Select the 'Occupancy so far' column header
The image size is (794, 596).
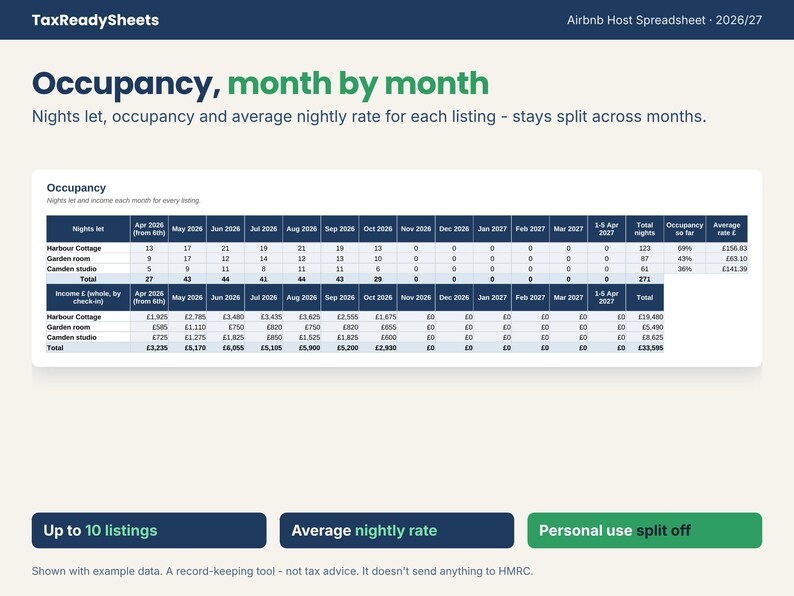(x=684, y=229)
